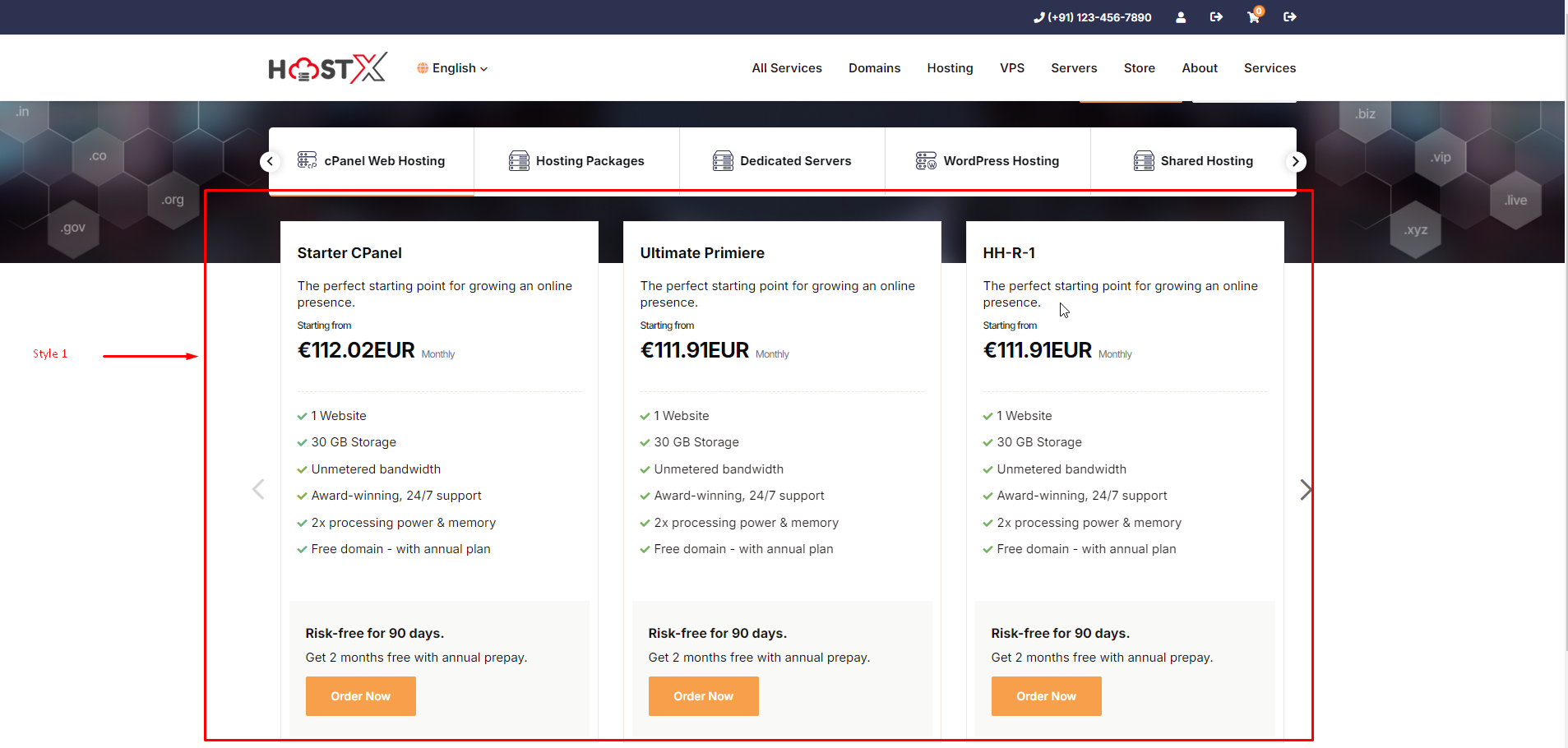Open the Hosting menu item
The width and height of the screenshot is (1568, 748).
pos(950,68)
